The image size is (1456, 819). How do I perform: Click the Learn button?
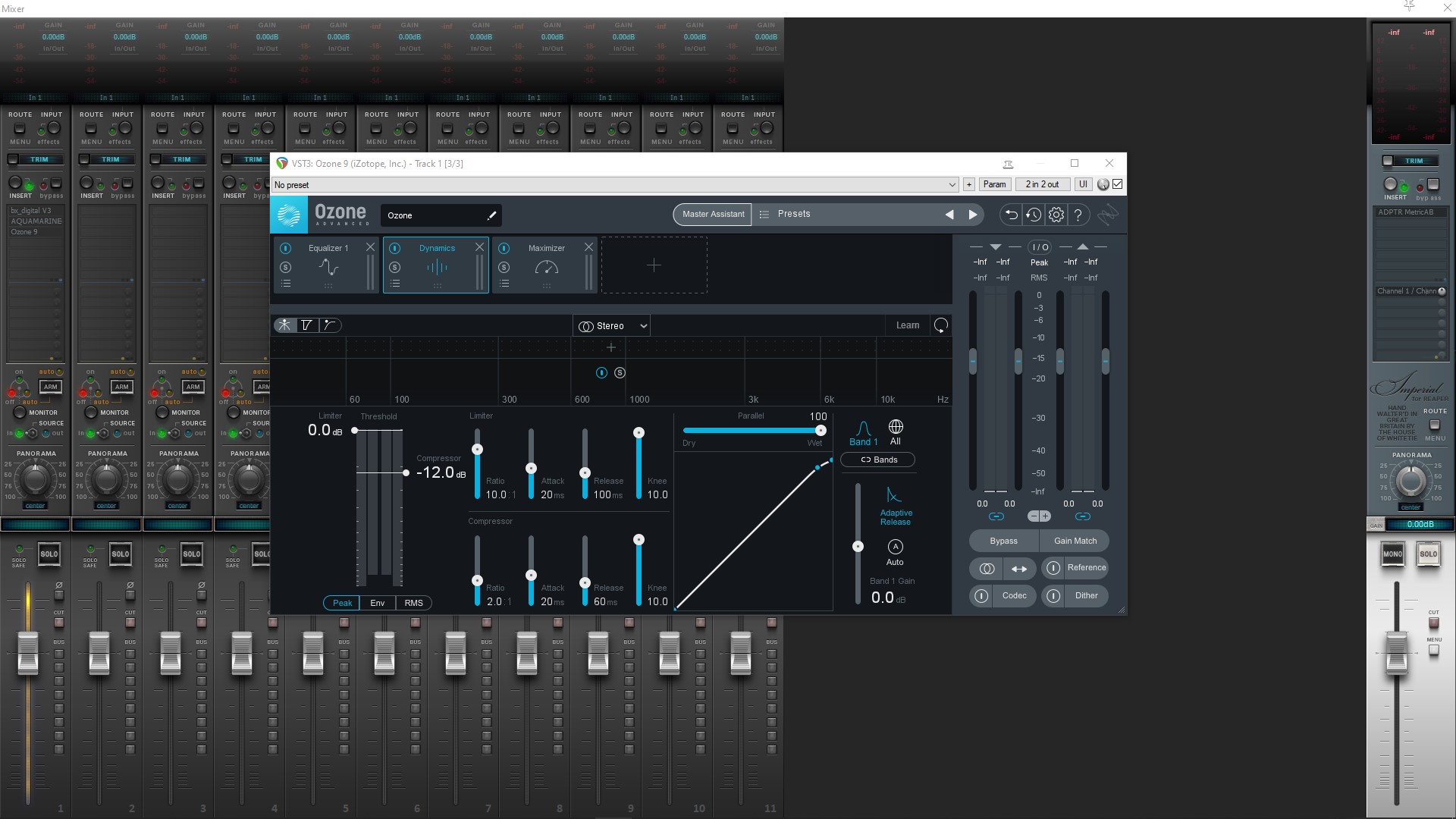pos(907,325)
